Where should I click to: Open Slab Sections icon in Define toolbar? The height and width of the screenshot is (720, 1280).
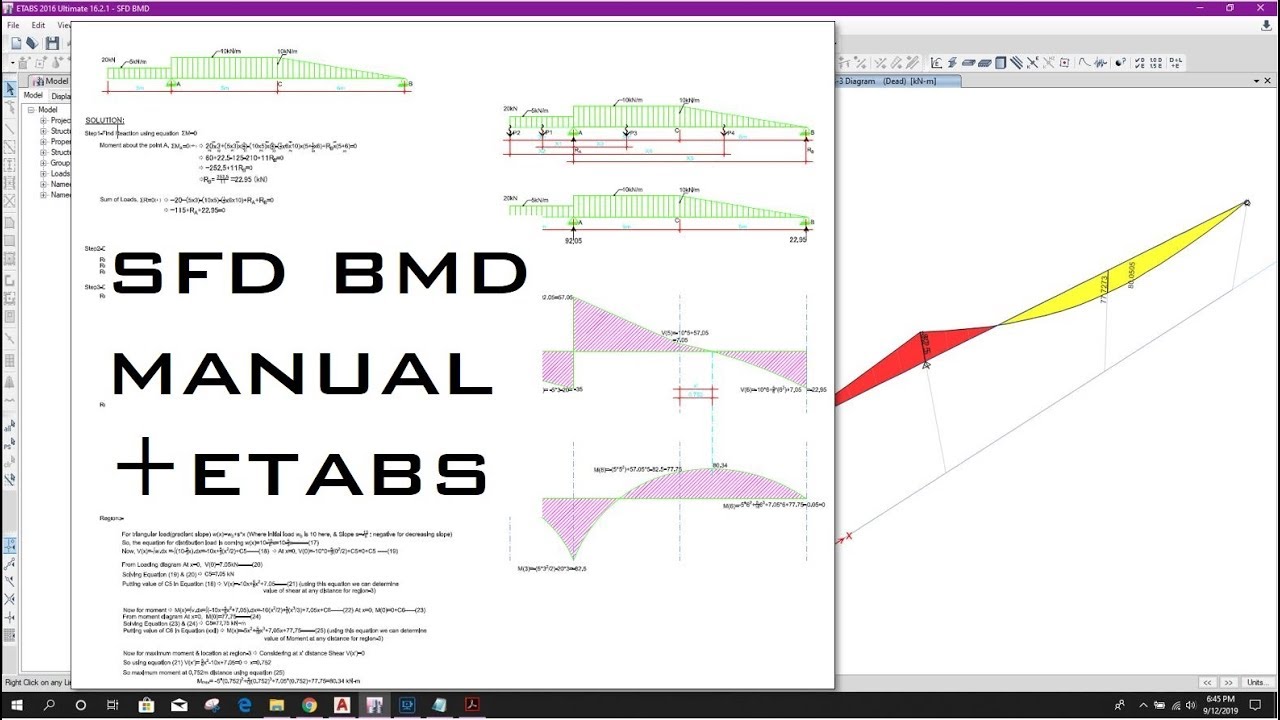click(968, 63)
